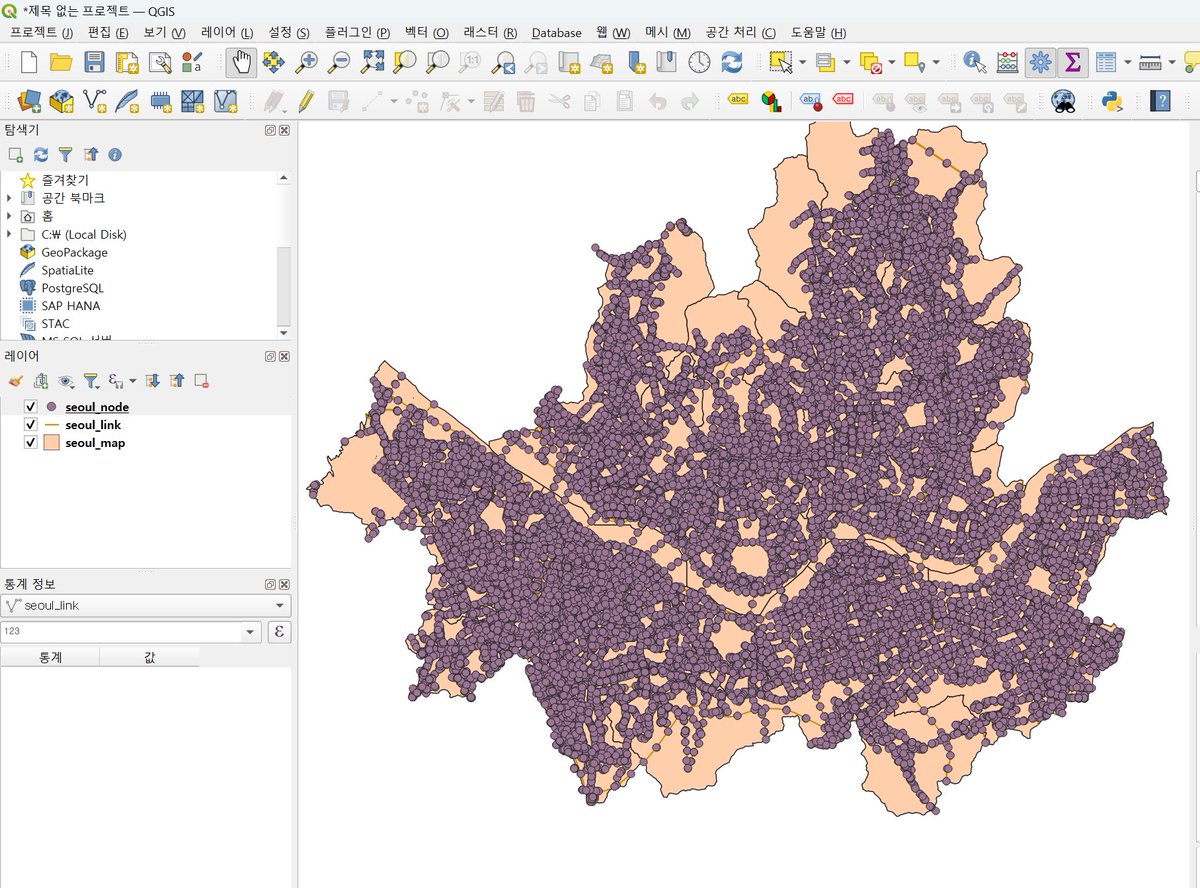Refresh the Browser panel
This screenshot has width=1200, height=888.
(x=41, y=154)
